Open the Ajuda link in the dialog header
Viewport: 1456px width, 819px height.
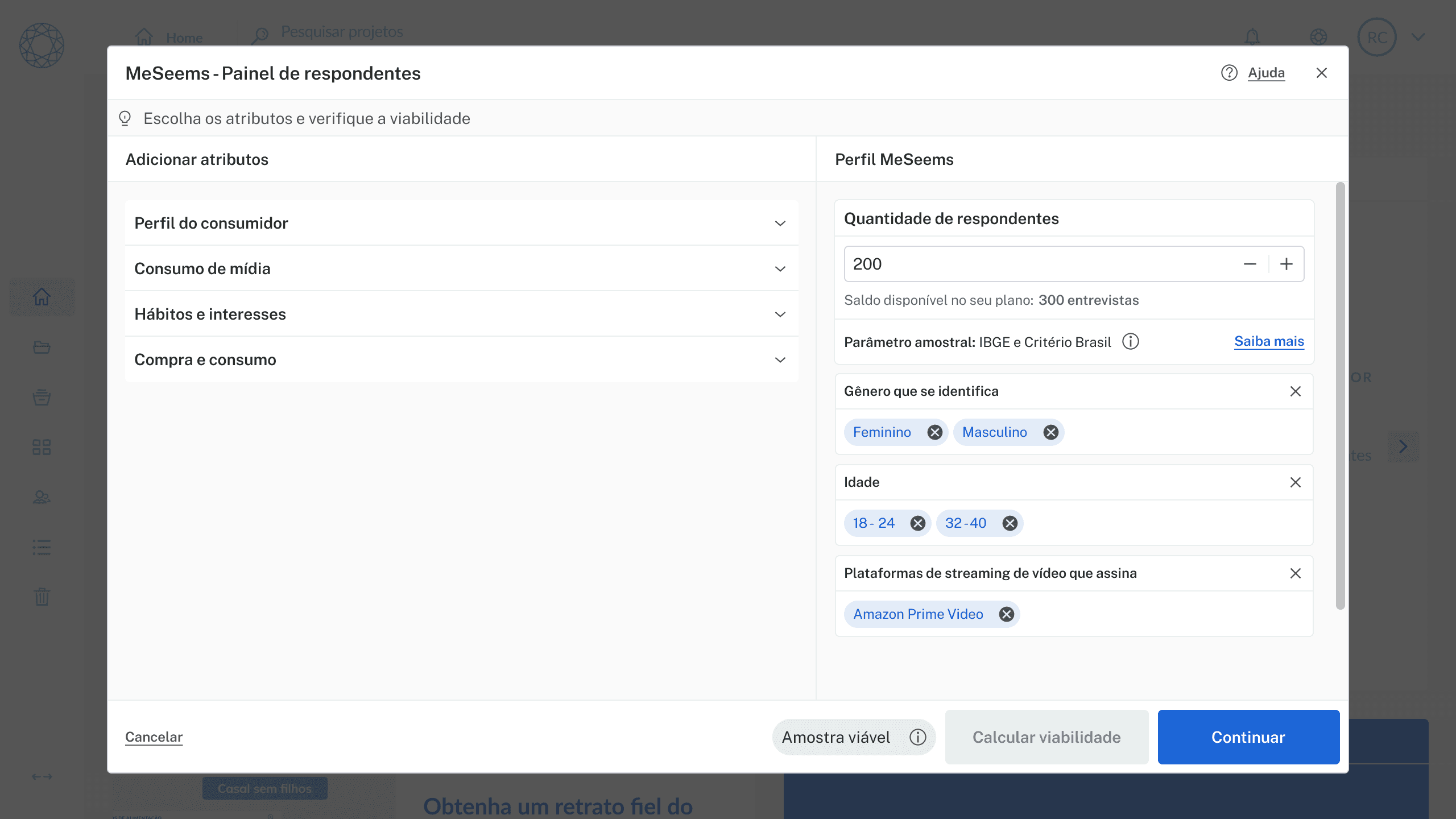[x=1266, y=73]
